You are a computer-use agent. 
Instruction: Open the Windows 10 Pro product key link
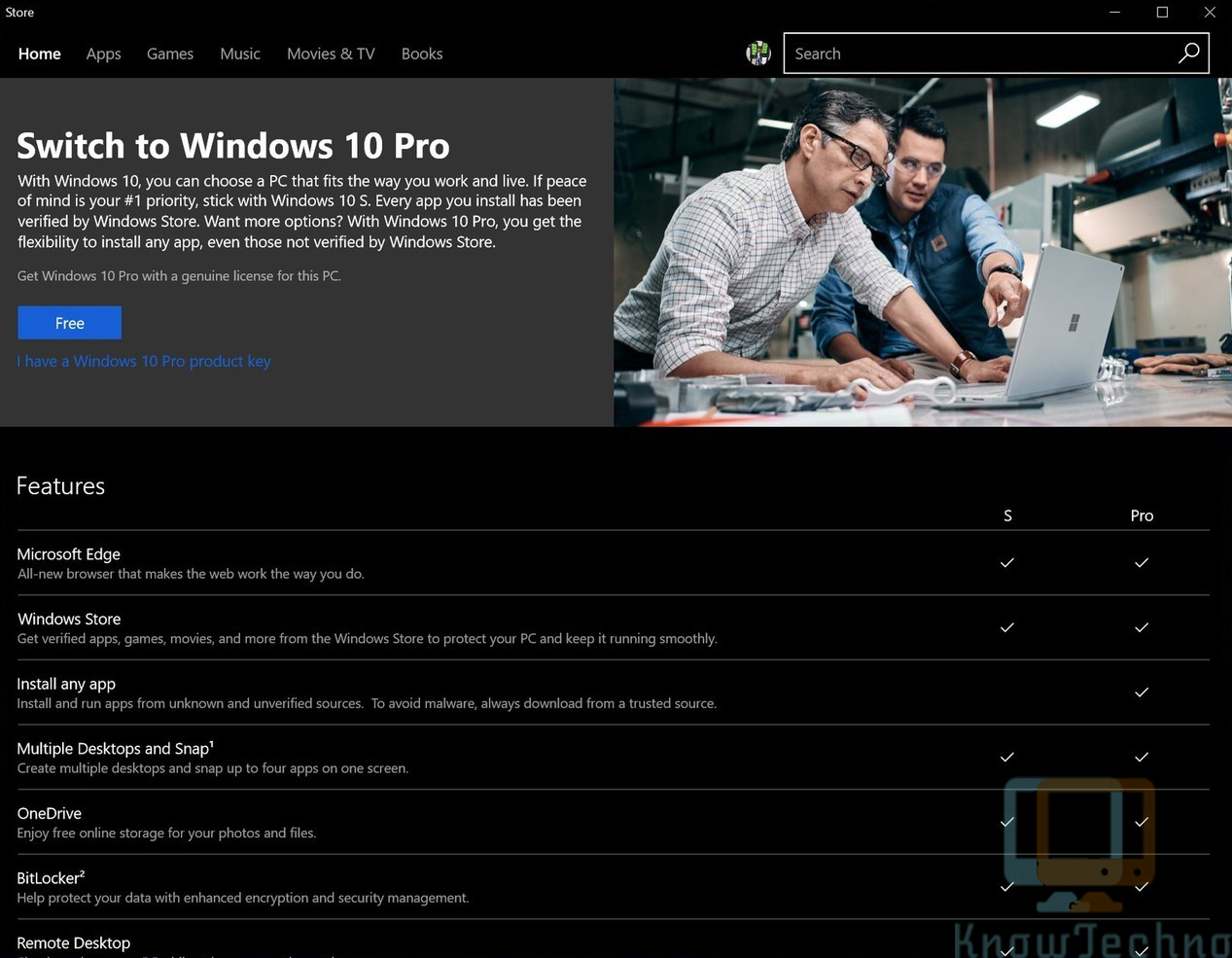click(144, 361)
